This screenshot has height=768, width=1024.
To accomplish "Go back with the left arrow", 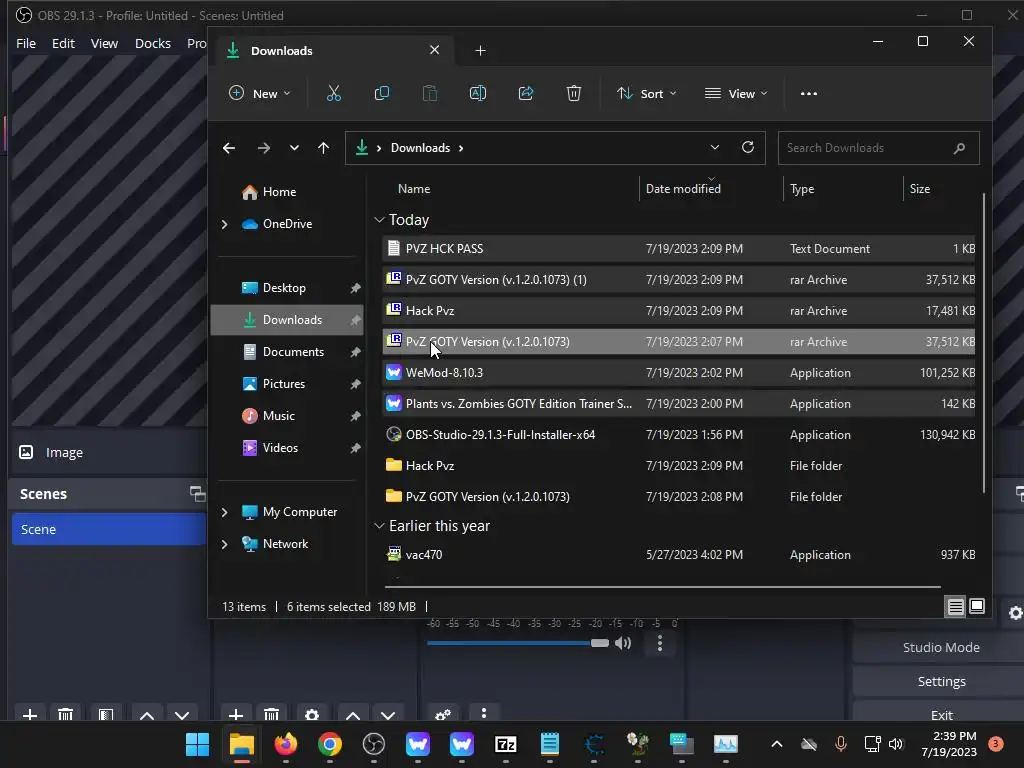I will 229,148.
